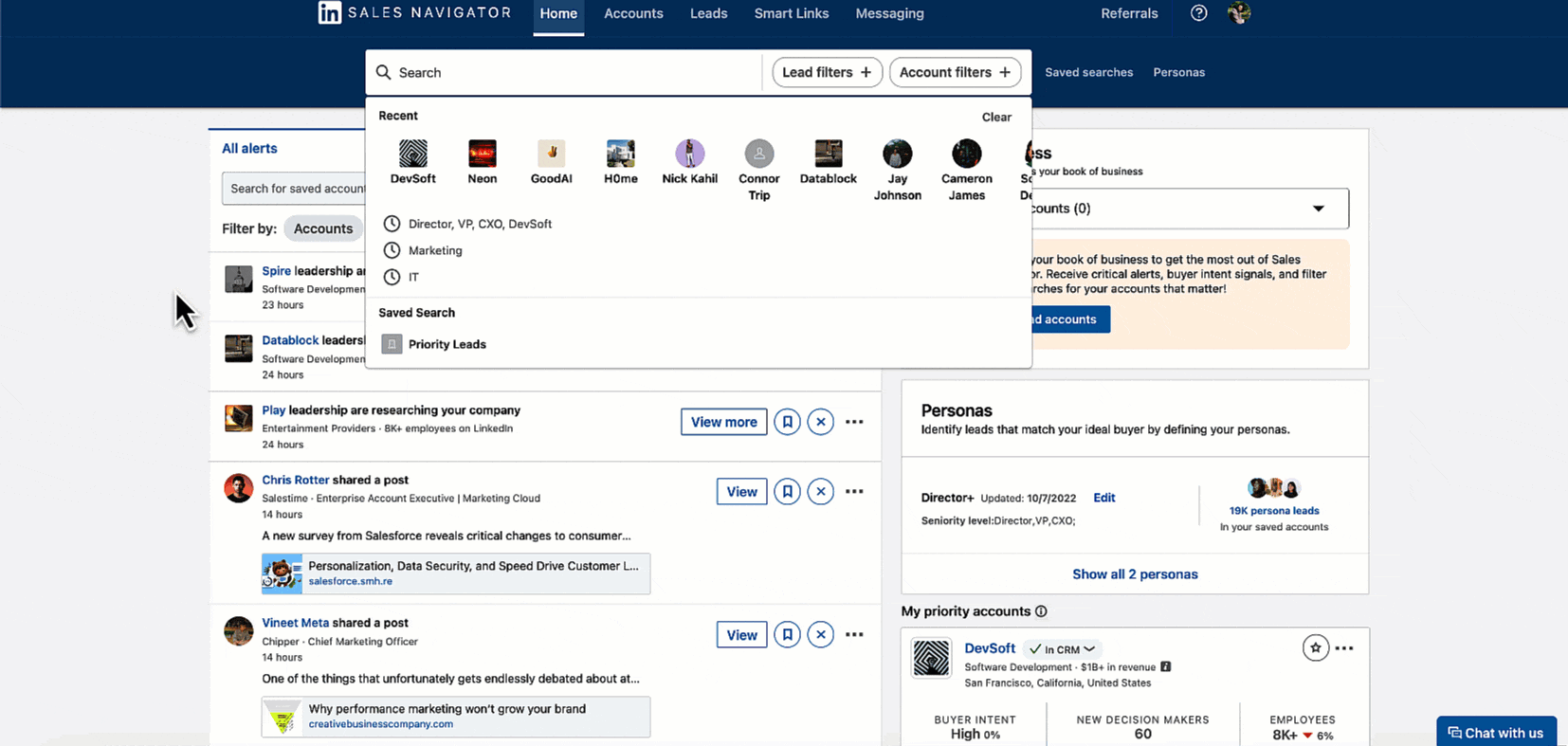Open 19K persona leads link
This screenshot has width=1568, height=746.
click(1274, 510)
